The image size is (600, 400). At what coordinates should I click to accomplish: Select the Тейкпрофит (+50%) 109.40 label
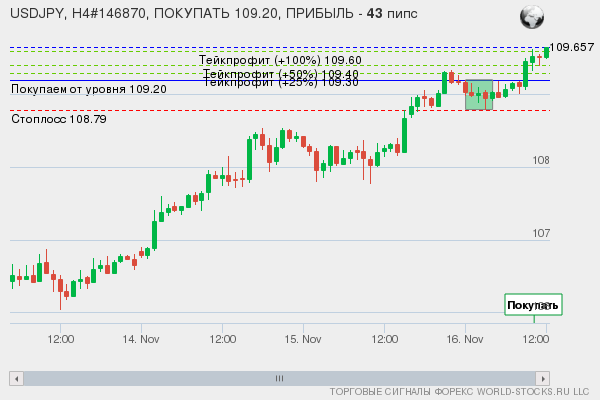280,74
